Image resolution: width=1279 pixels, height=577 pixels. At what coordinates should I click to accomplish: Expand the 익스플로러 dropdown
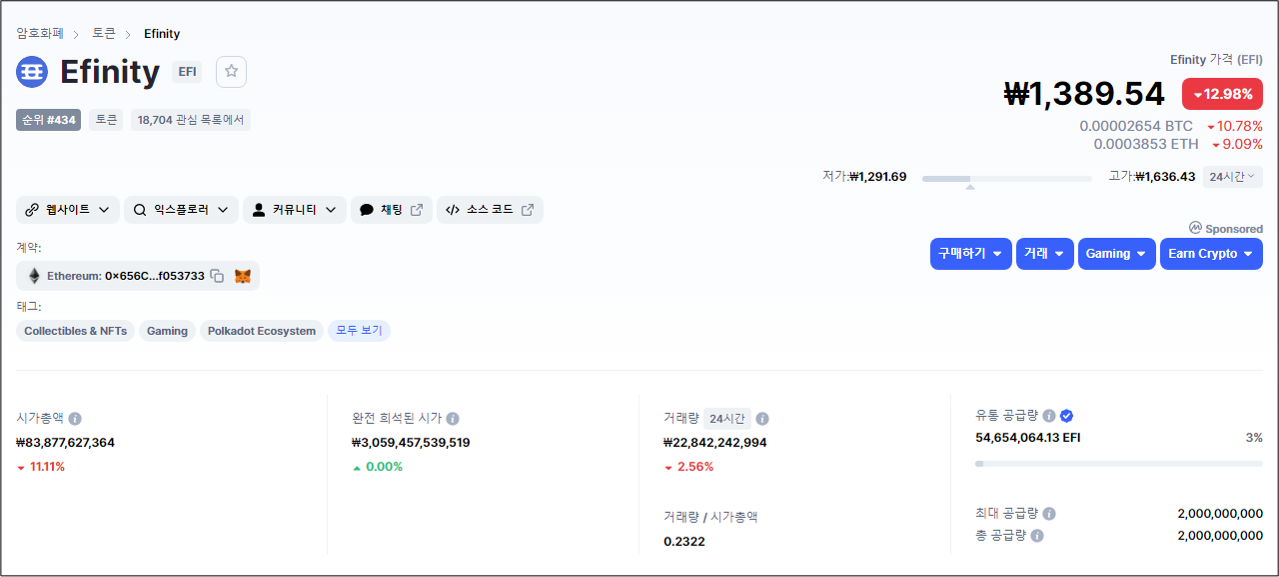coord(181,210)
